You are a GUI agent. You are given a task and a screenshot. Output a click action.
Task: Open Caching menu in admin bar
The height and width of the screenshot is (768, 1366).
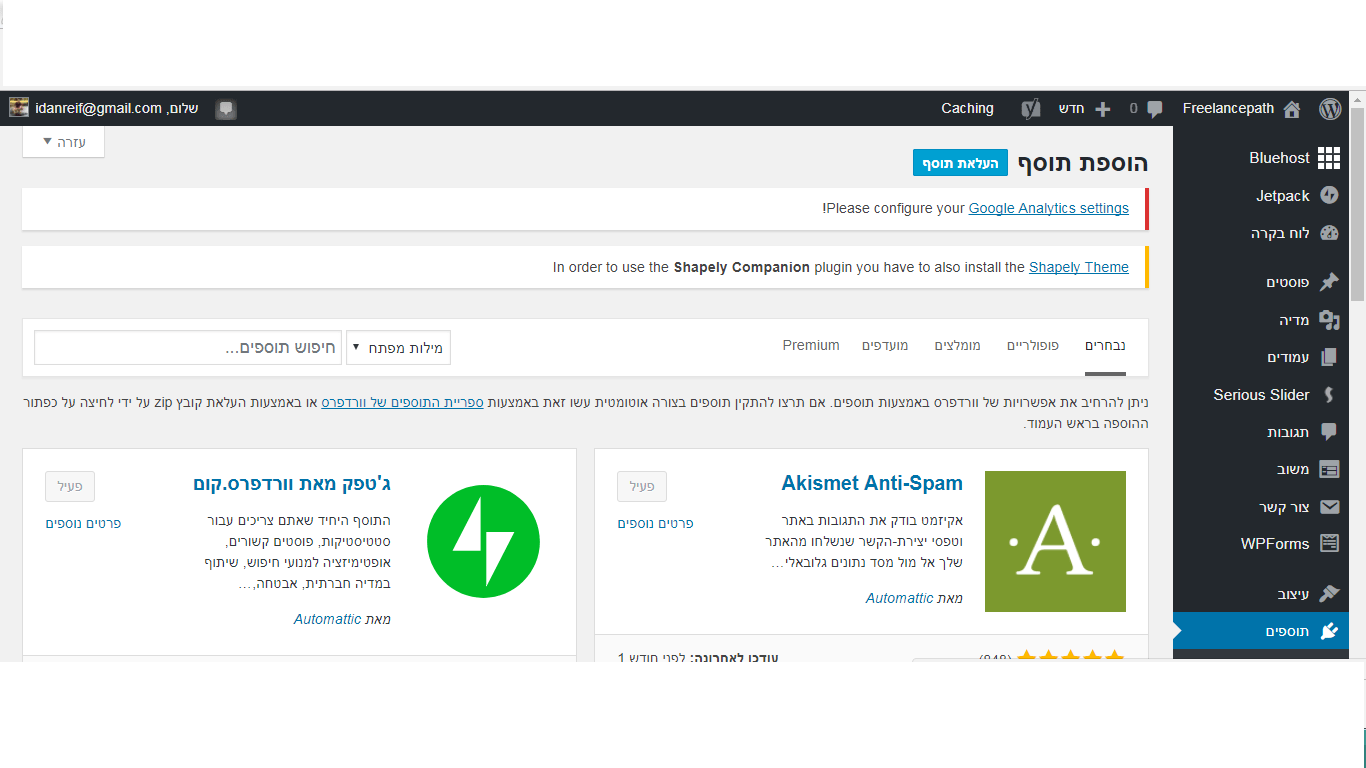[x=967, y=109]
